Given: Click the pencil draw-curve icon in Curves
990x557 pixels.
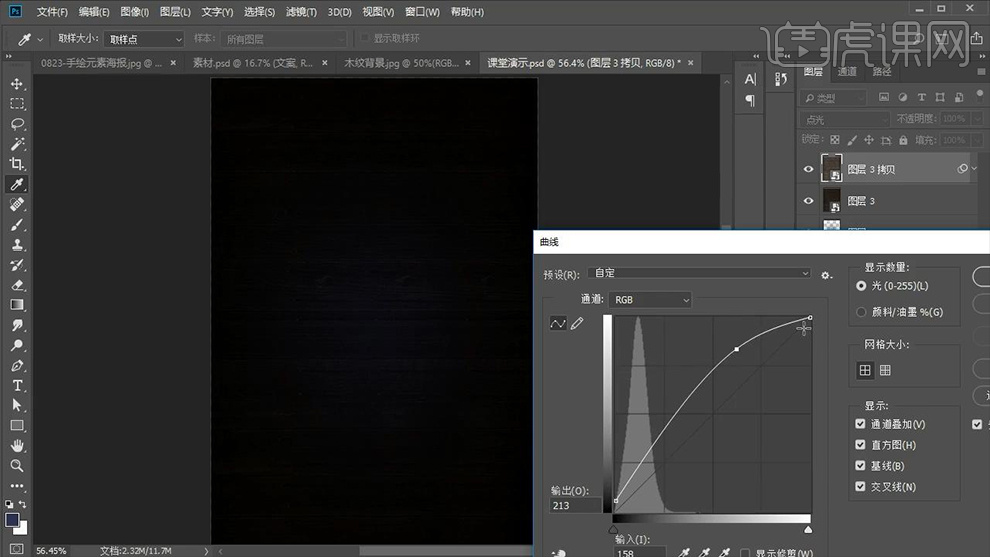Looking at the screenshot, I should [x=577, y=324].
